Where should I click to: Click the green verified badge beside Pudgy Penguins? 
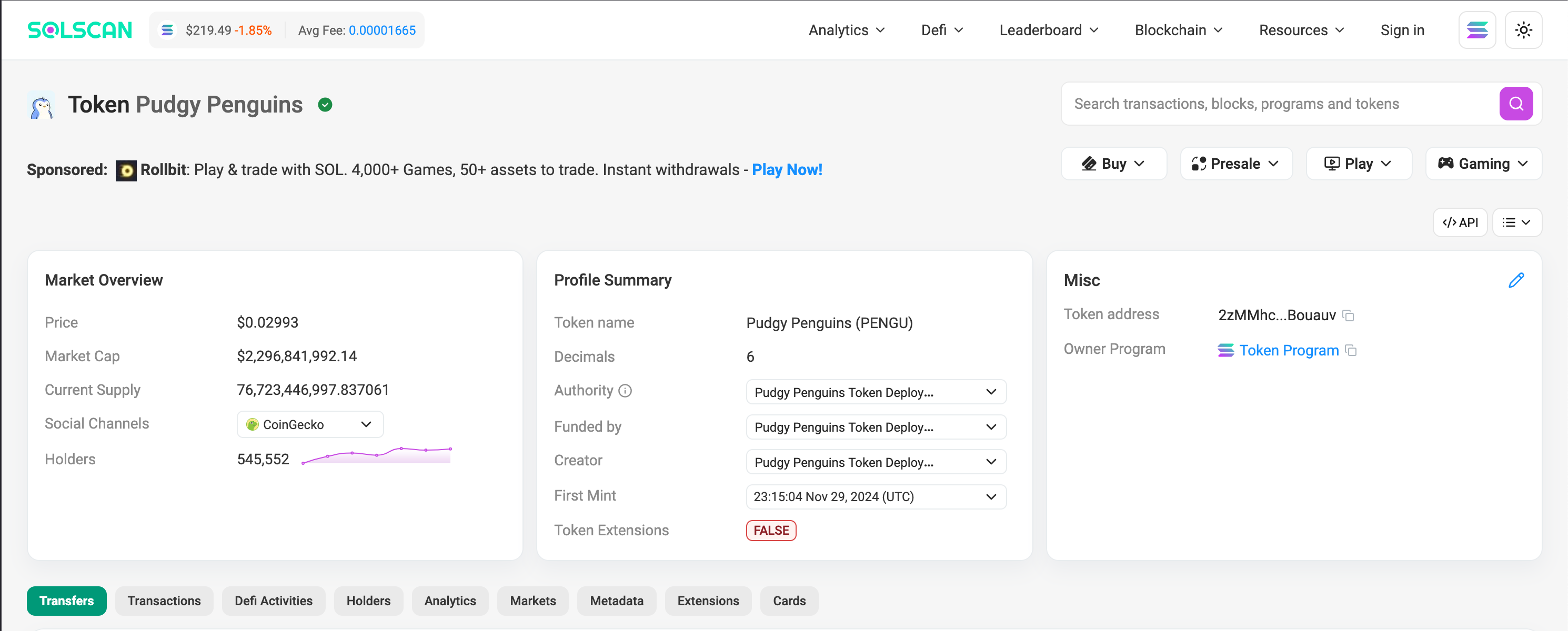coord(325,105)
